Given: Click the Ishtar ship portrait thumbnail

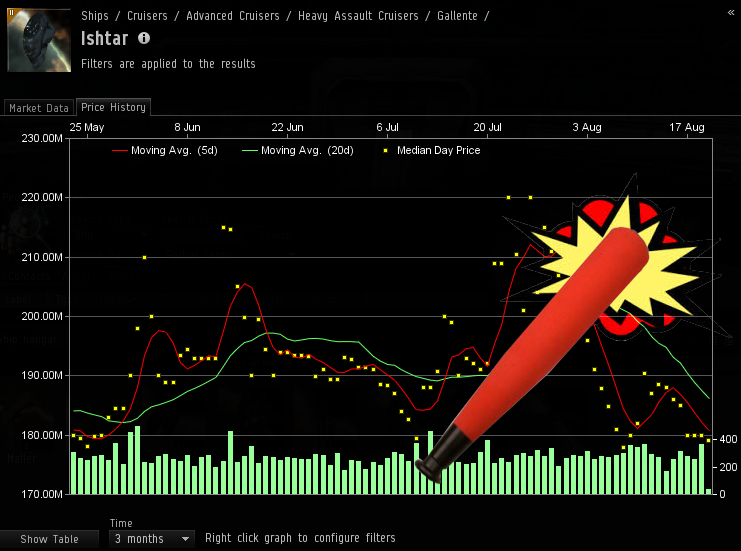Looking at the screenshot, I should [39, 40].
